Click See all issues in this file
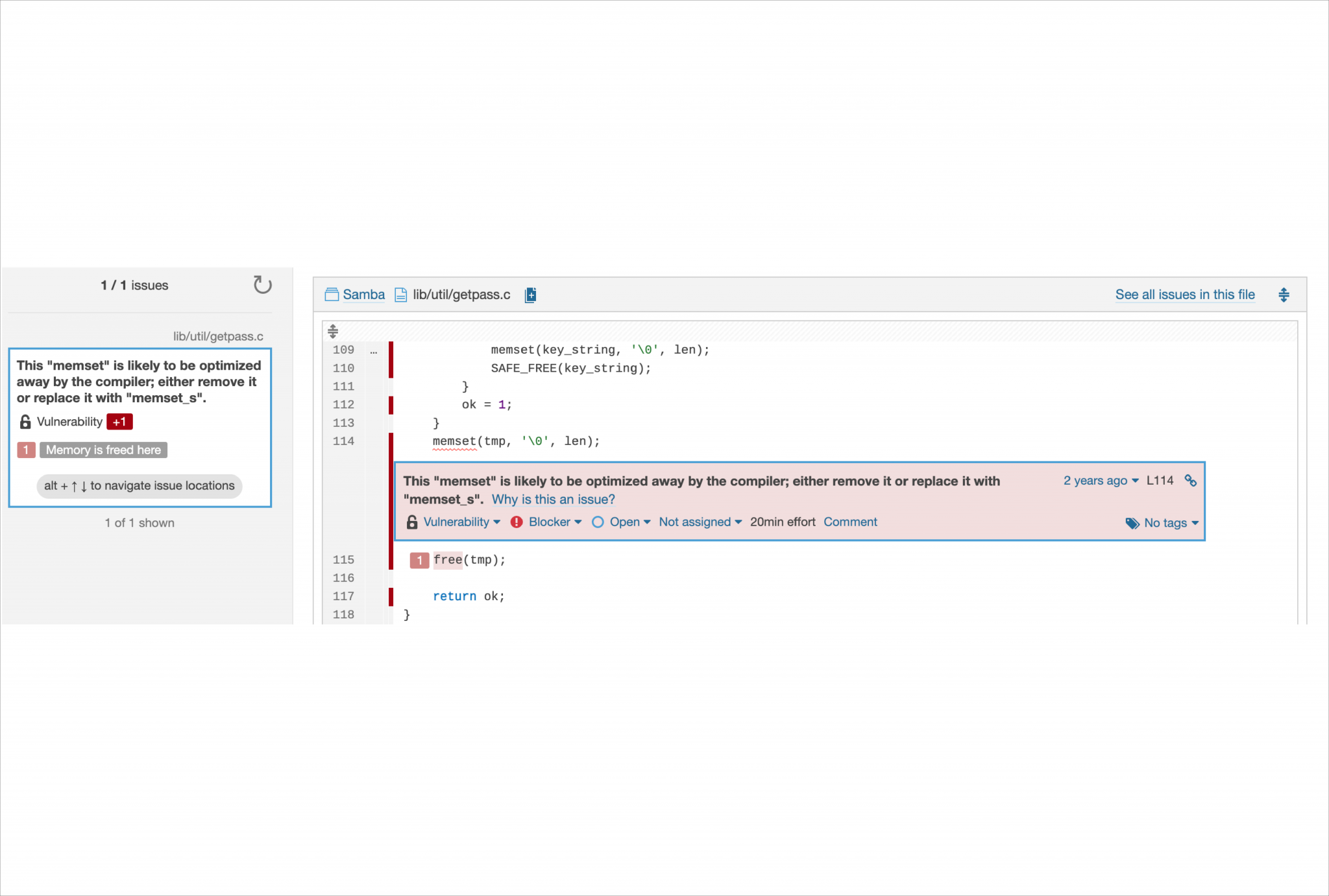The image size is (1329, 896). pos(1184,295)
